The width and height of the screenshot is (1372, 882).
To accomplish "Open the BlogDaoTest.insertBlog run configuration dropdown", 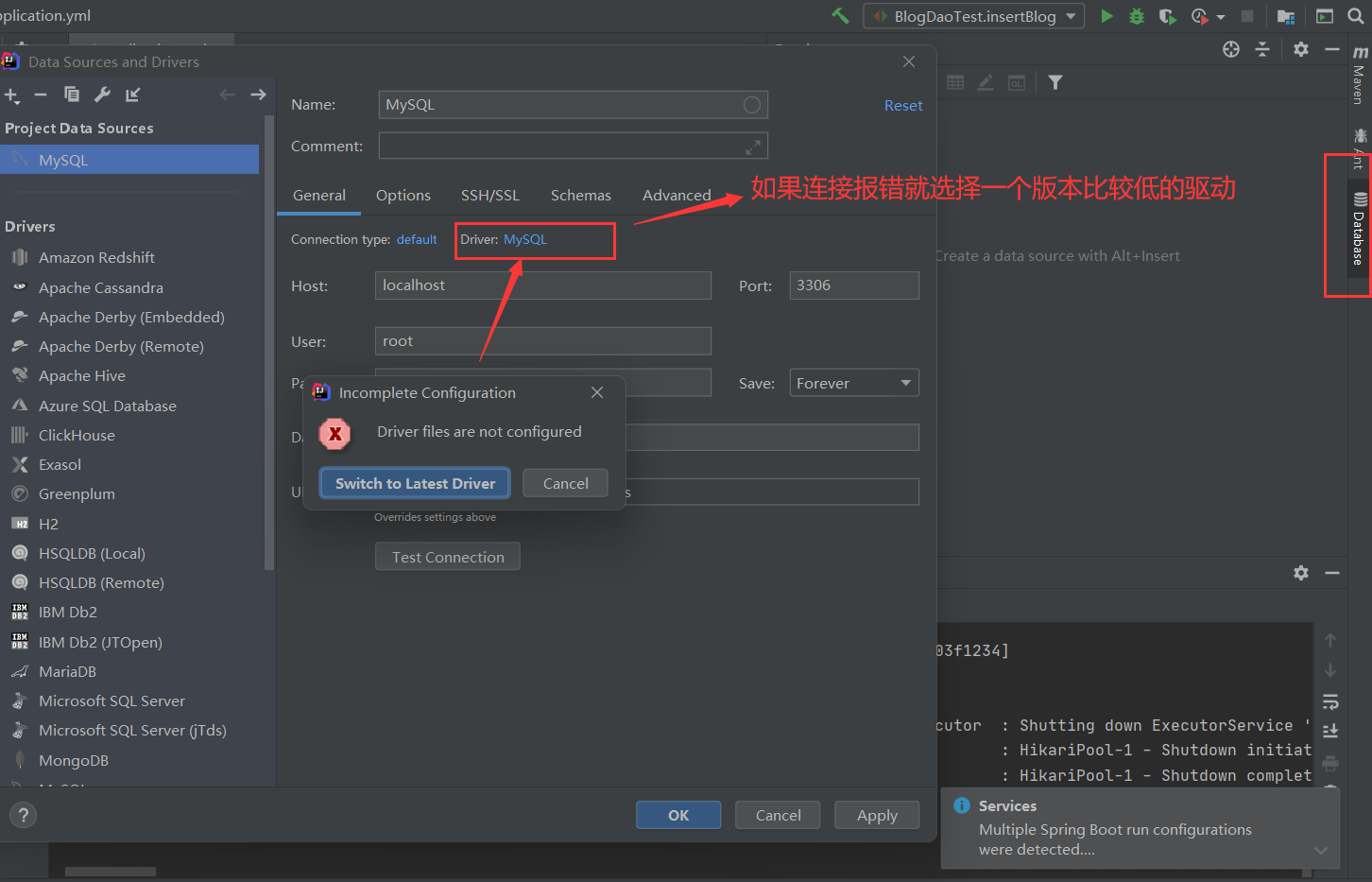I will pyautogui.click(x=973, y=16).
